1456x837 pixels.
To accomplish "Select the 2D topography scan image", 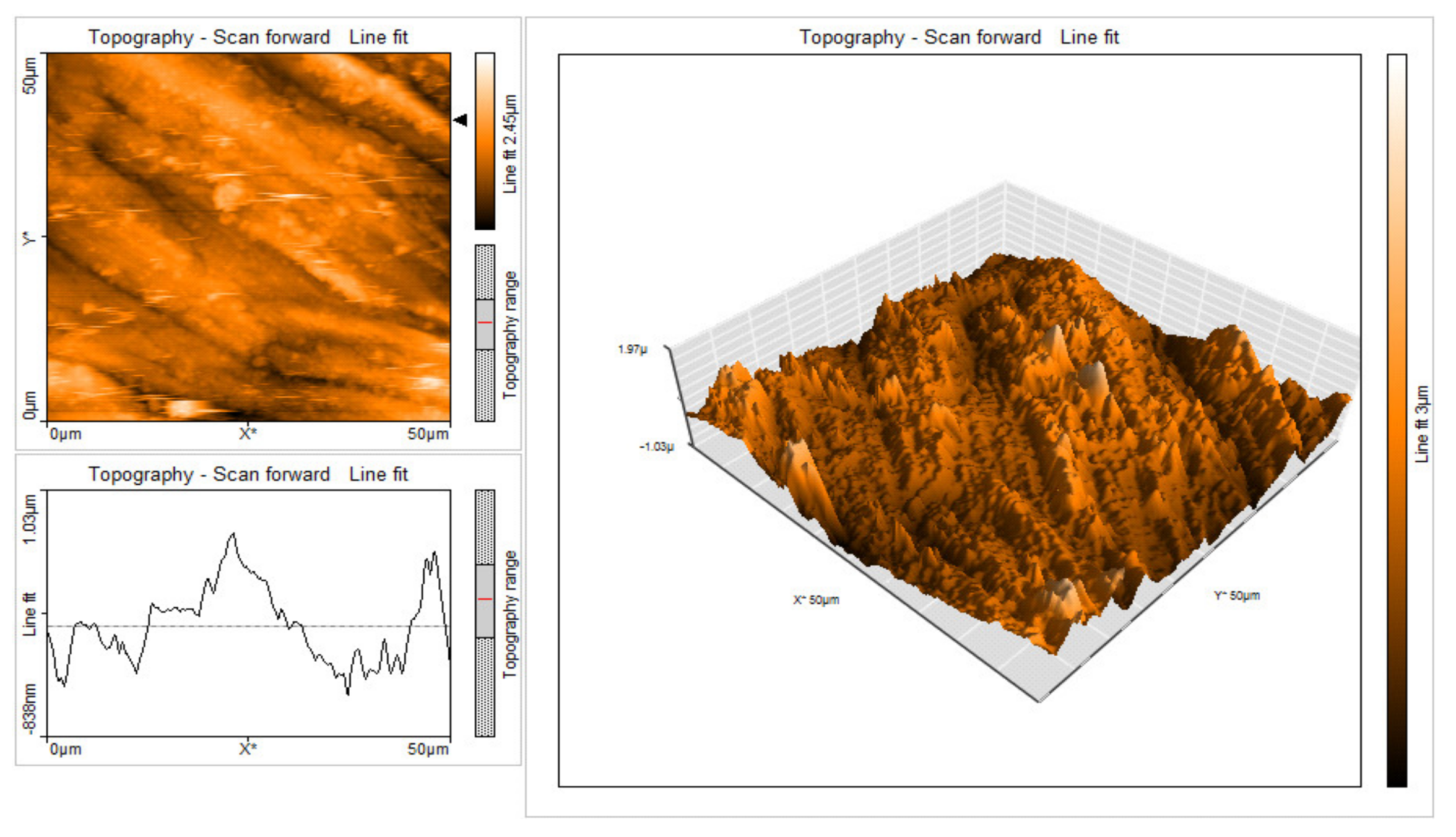I will click(249, 237).
